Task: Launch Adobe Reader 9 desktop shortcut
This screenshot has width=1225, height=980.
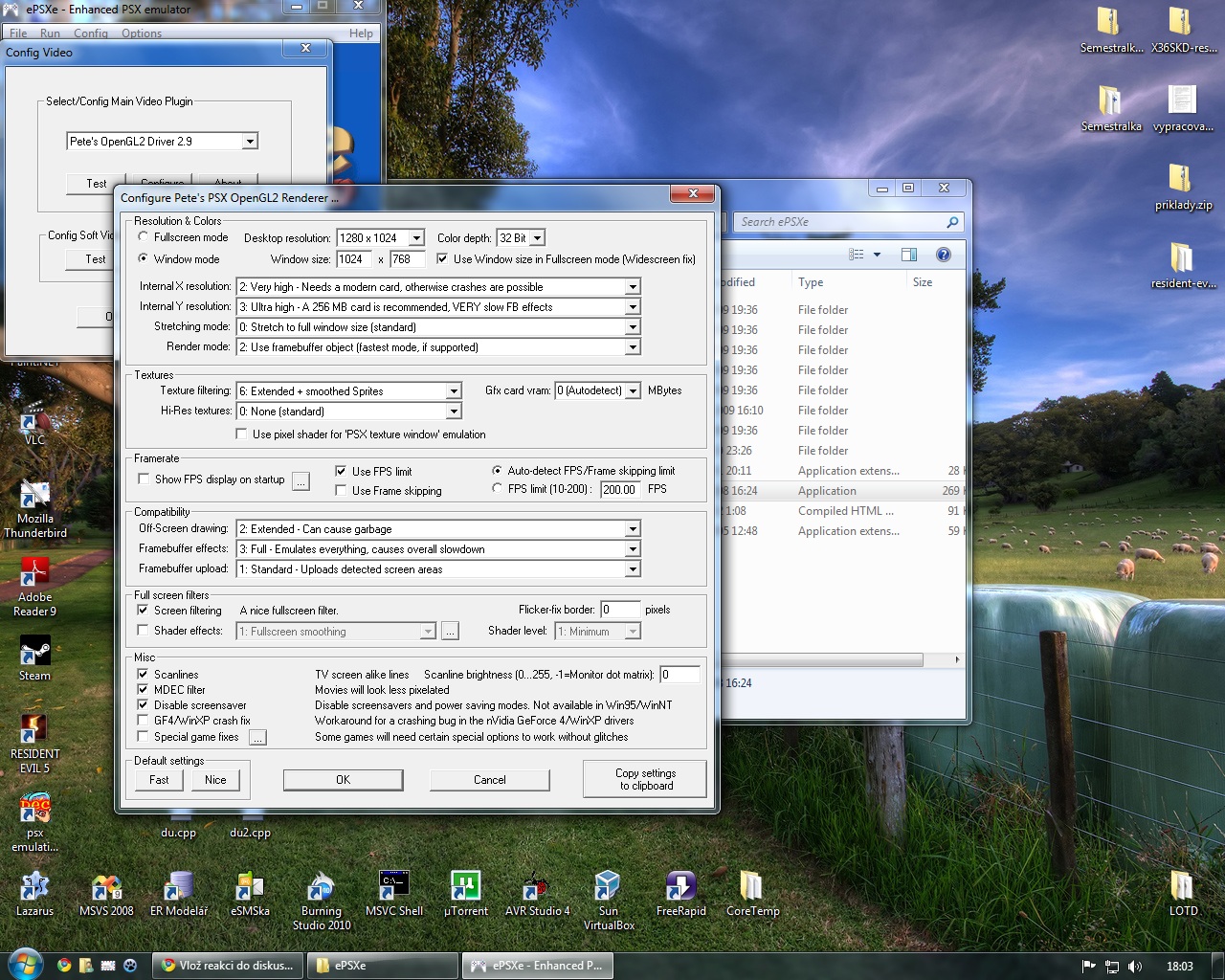Action: [34, 588]
